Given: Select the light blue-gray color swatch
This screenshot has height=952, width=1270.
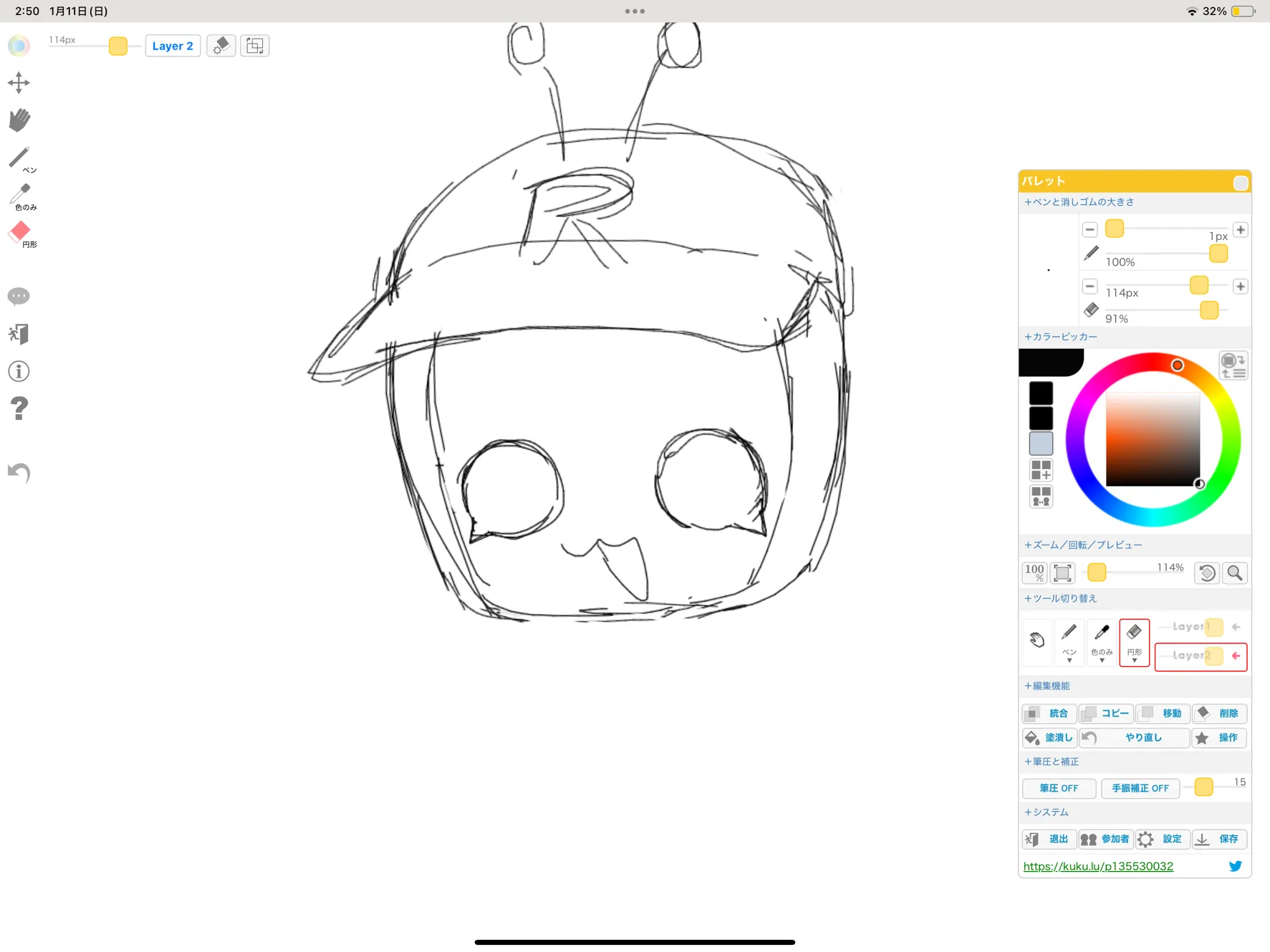Looking at the screenshot, I should pyautogui.click(x=1041, y=443).
